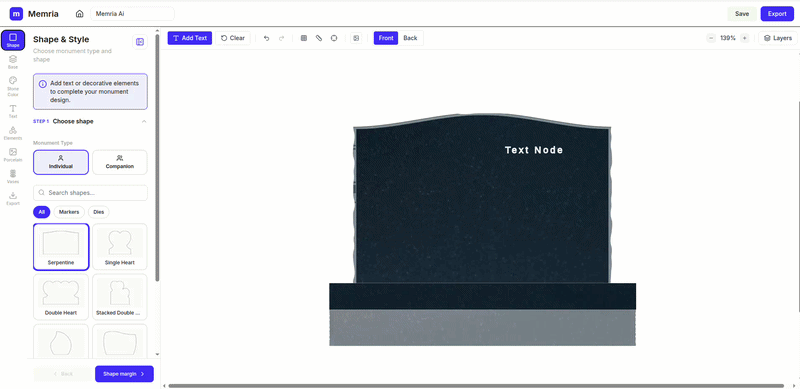Select the Stacked Double shape thumbnail
Screen dimensions: 800x389
[120, 297]
